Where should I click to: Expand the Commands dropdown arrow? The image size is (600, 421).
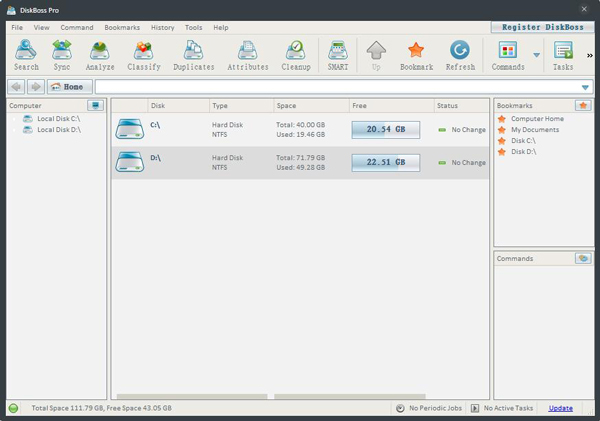536,55
